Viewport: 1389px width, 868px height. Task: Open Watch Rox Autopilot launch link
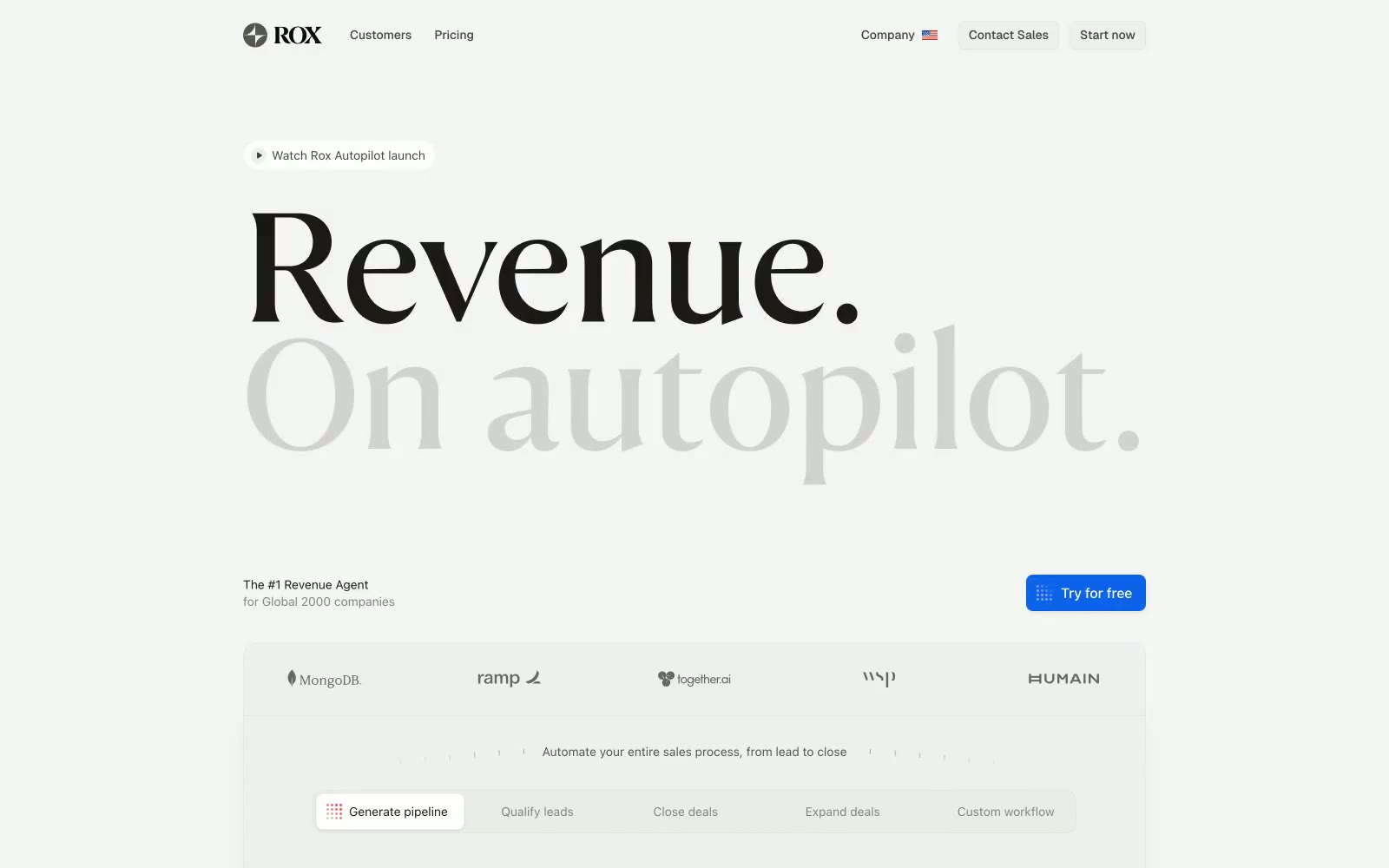click(339, 155)
